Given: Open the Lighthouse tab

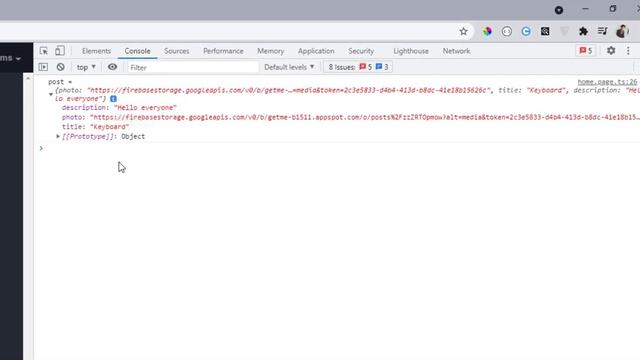Looking at the screenshot, I should click(411, 51).
